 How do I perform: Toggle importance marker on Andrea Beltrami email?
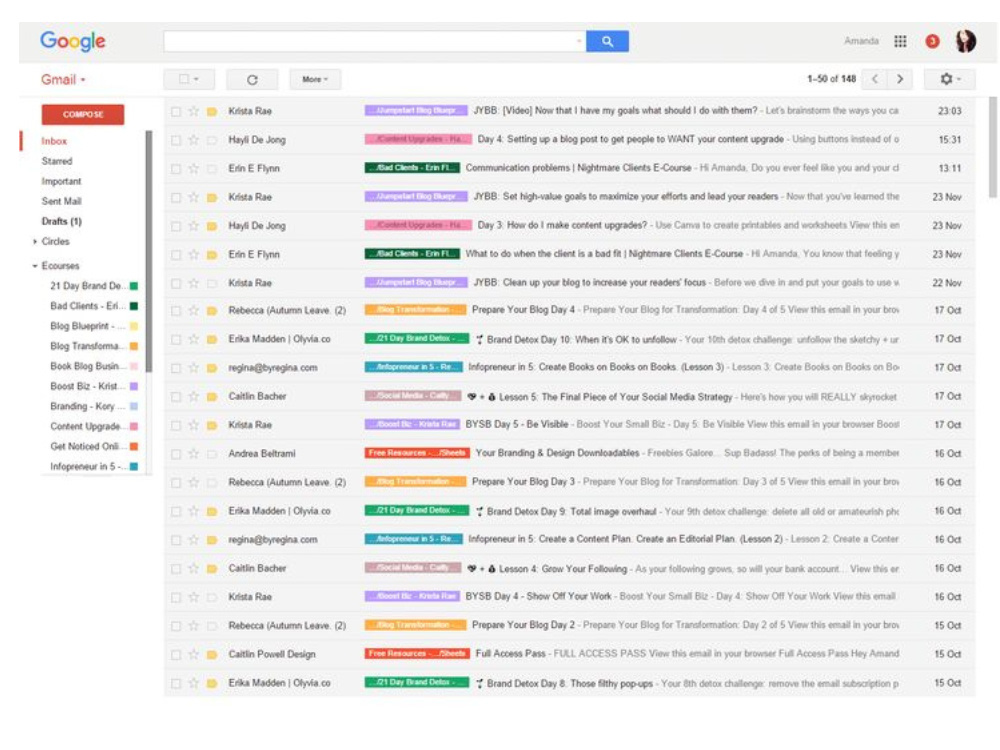212,454
